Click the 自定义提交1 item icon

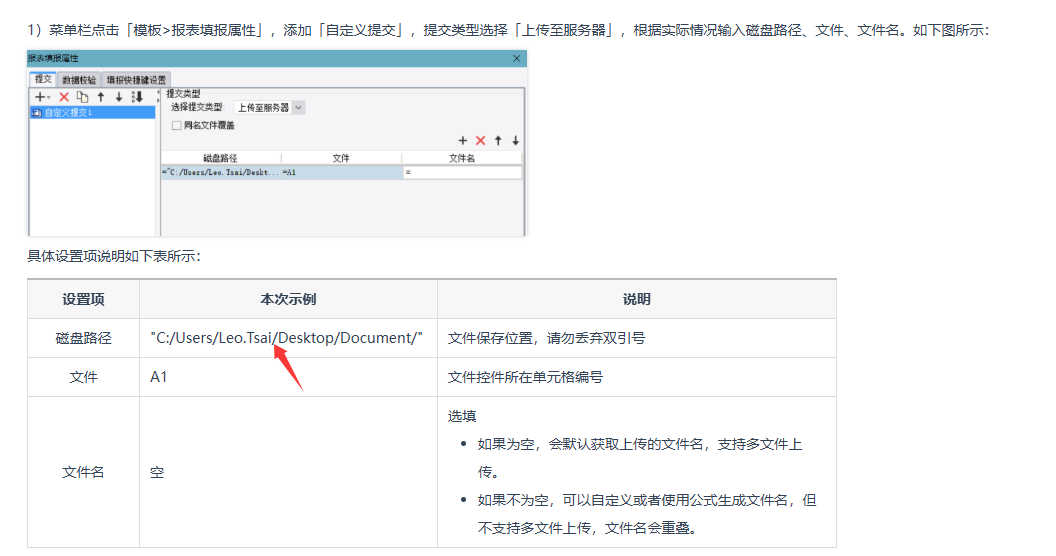tap(36, 113)
